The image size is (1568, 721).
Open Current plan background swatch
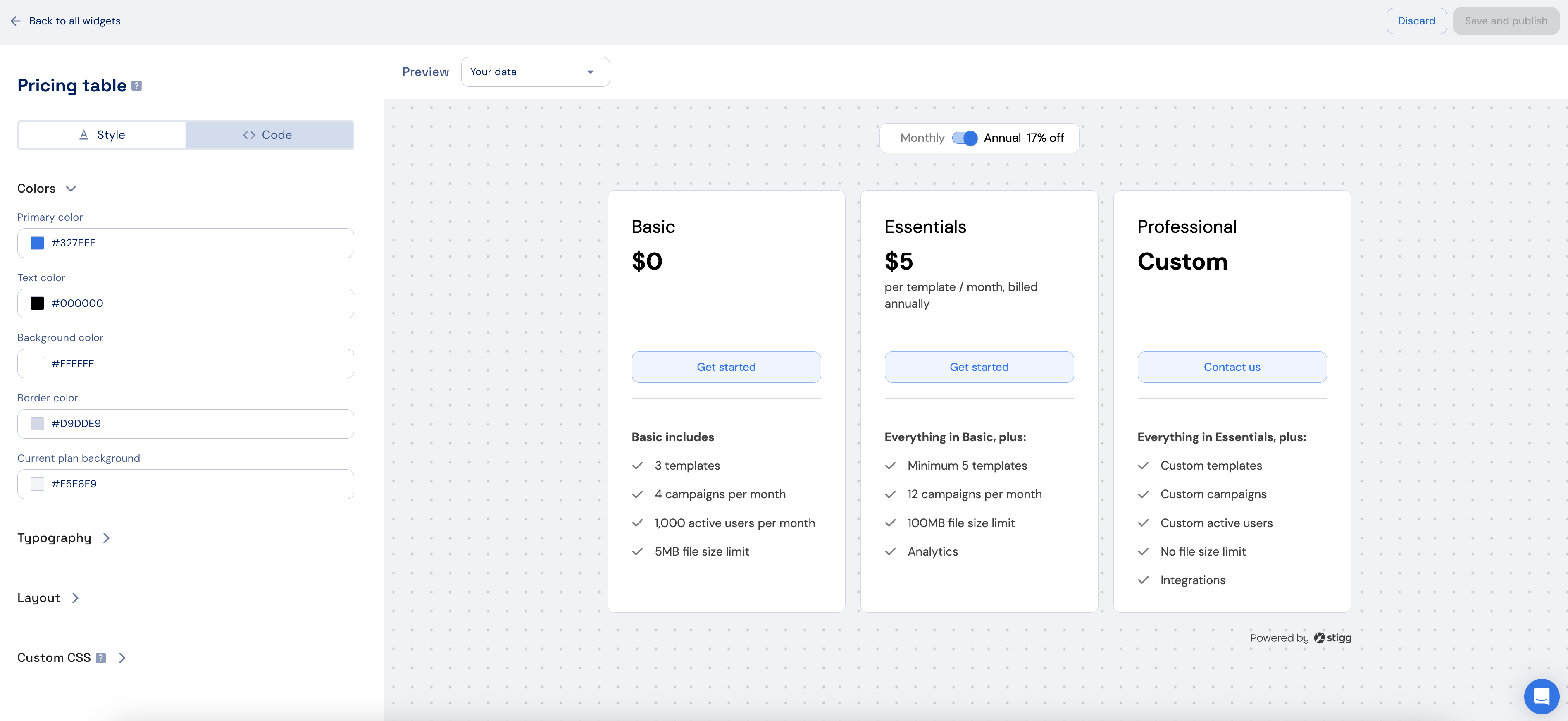click(37, 484)
